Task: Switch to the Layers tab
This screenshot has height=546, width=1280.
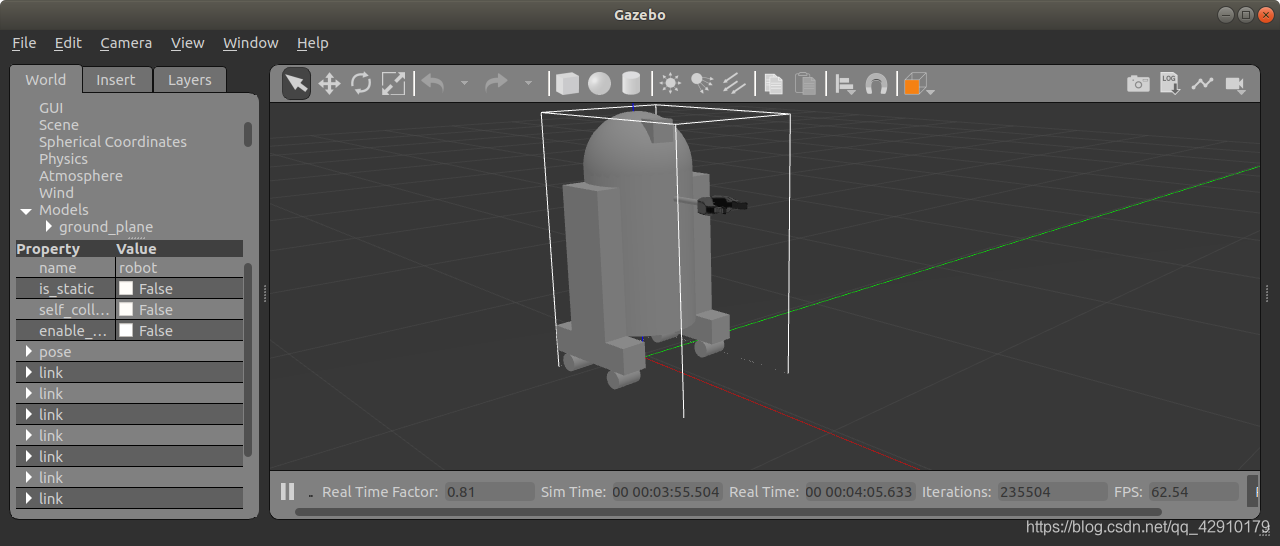Action: tap(190, 80)
